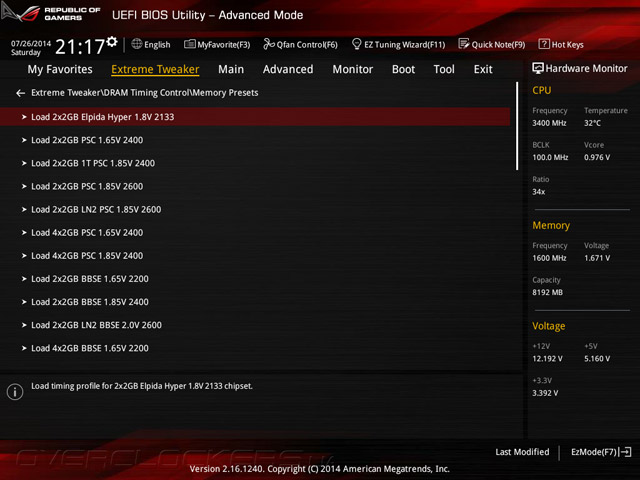The width and height of the screenshot is (640, 480).
Task: Click memory capacity value 8192 MB
Action: [x=547, y=292]
